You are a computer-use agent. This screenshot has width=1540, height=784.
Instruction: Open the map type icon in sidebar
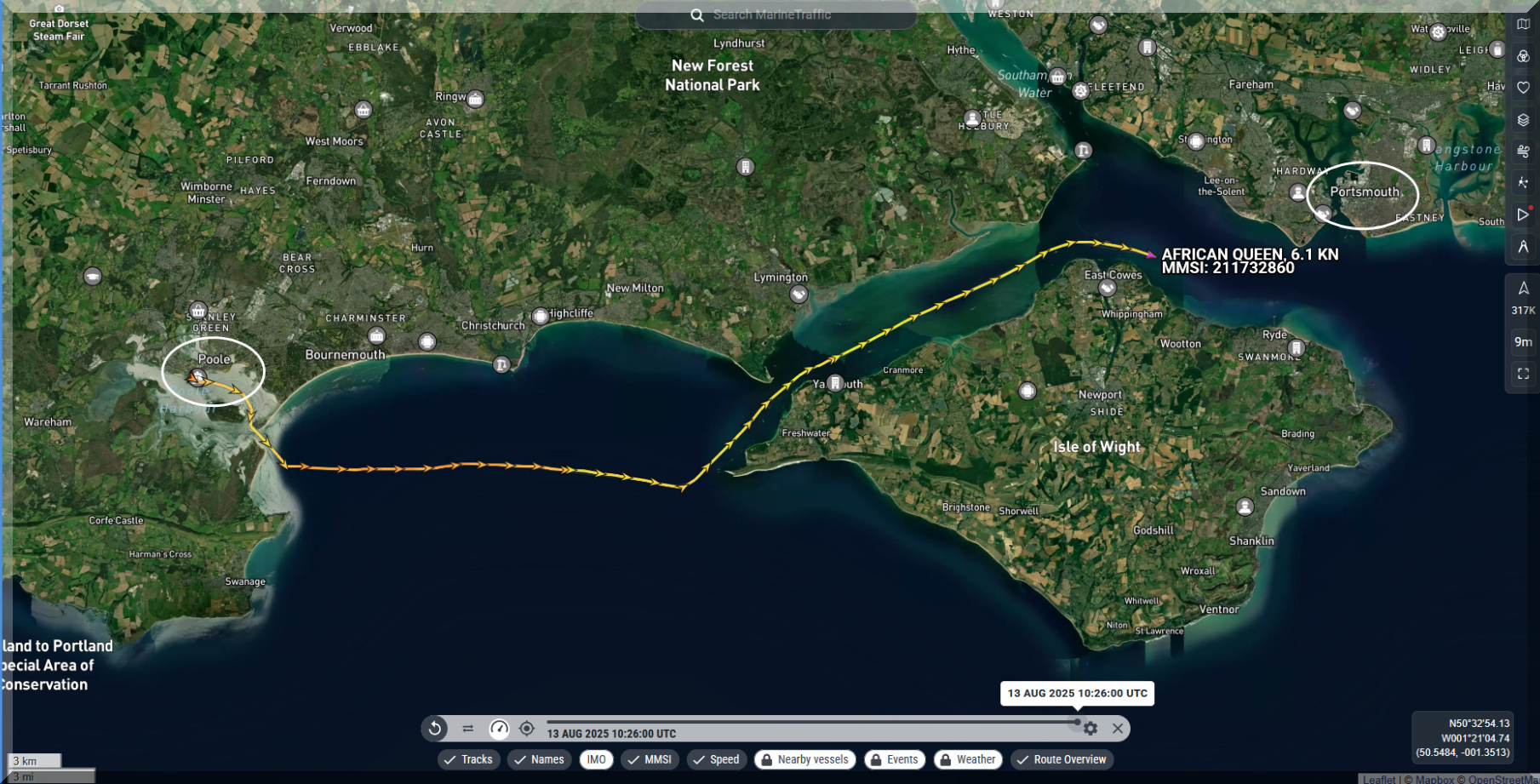click(x=1523, y=24)
